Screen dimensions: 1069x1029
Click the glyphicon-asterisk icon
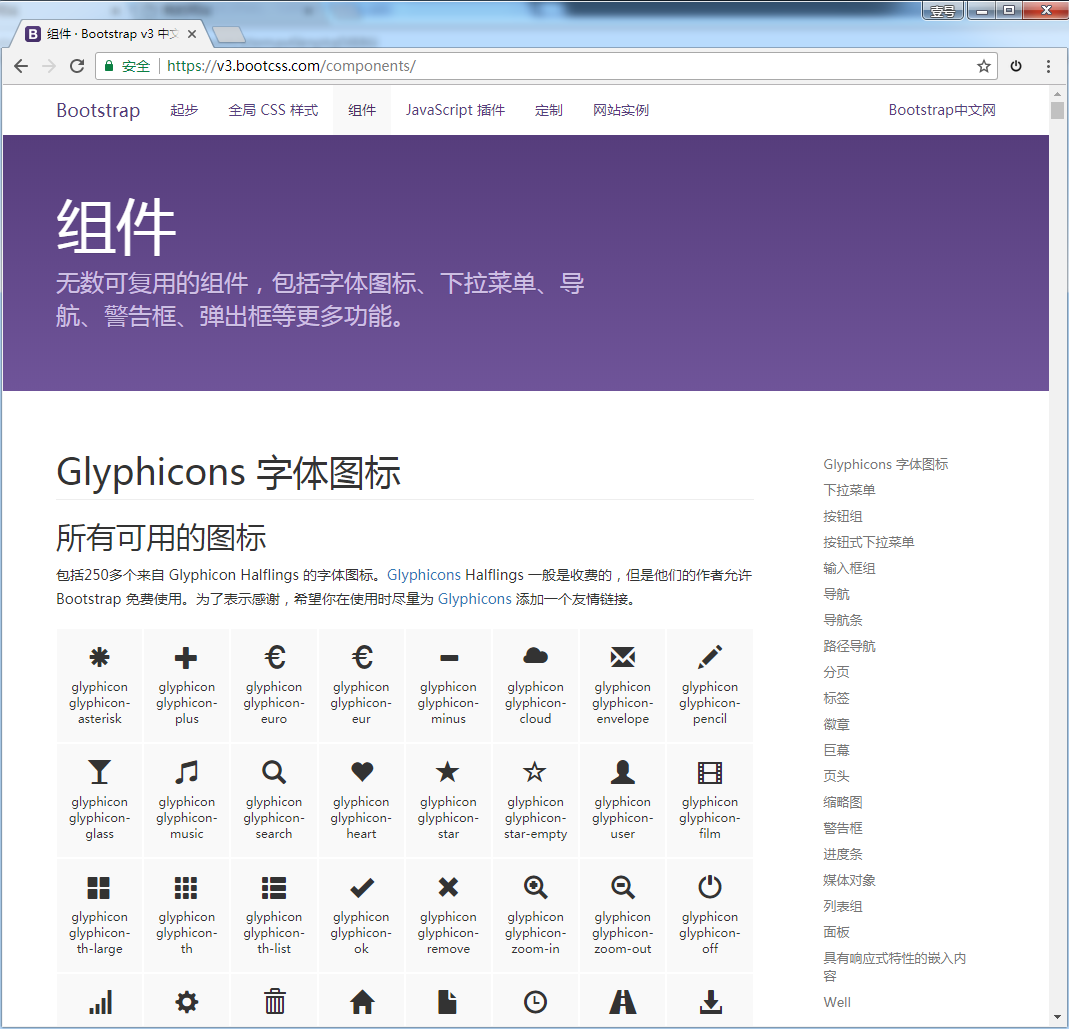tap(100, 657)
